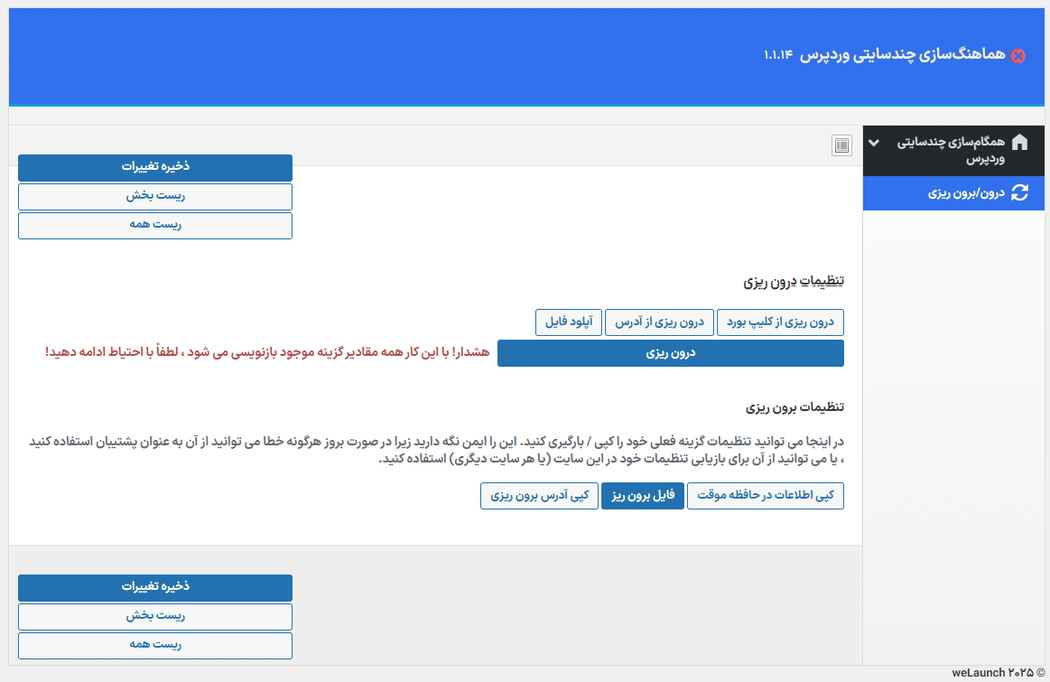Copy settings using کپی اطلاعات در حافظه موقت

(x=765, y=495)
